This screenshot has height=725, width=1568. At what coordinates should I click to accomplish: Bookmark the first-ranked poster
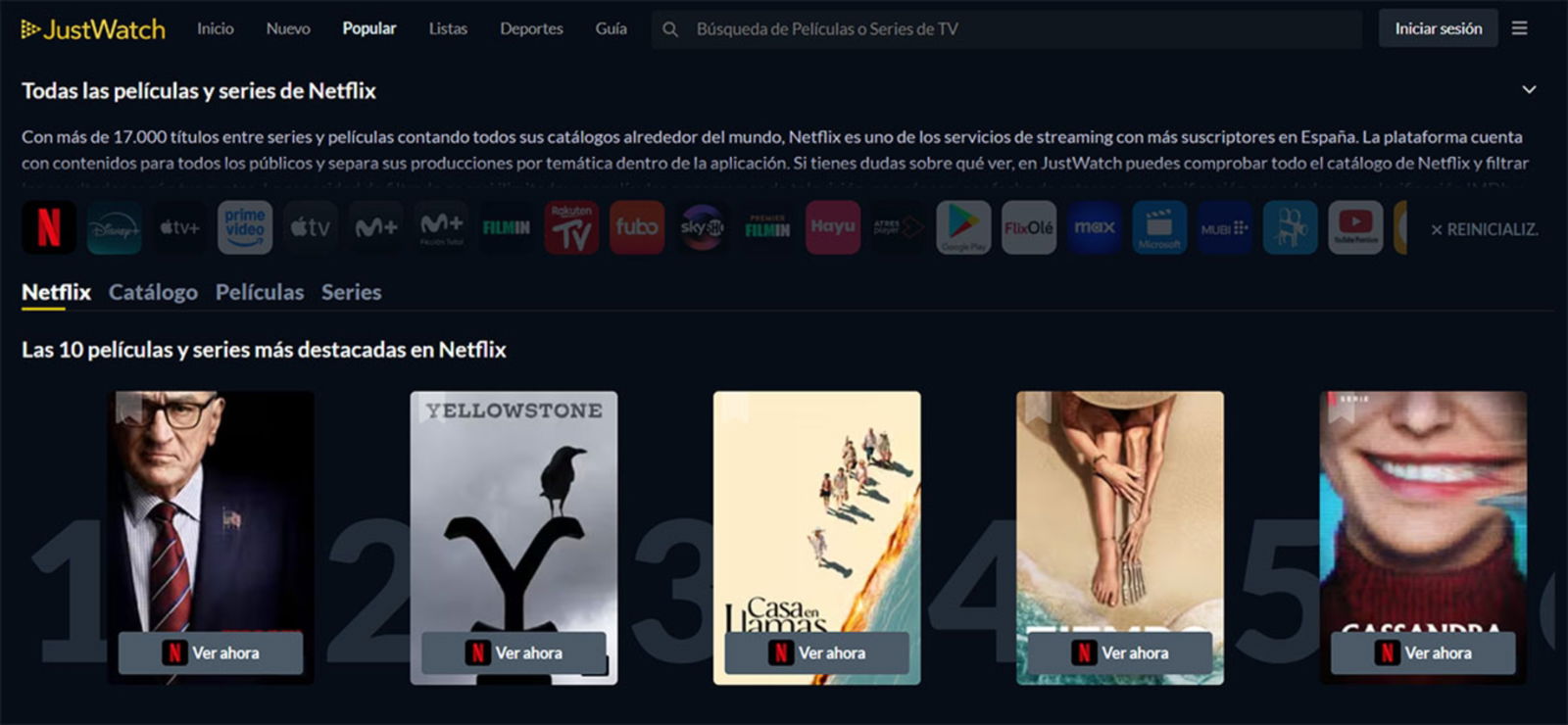pyautogui.click(x=129, y=408)
